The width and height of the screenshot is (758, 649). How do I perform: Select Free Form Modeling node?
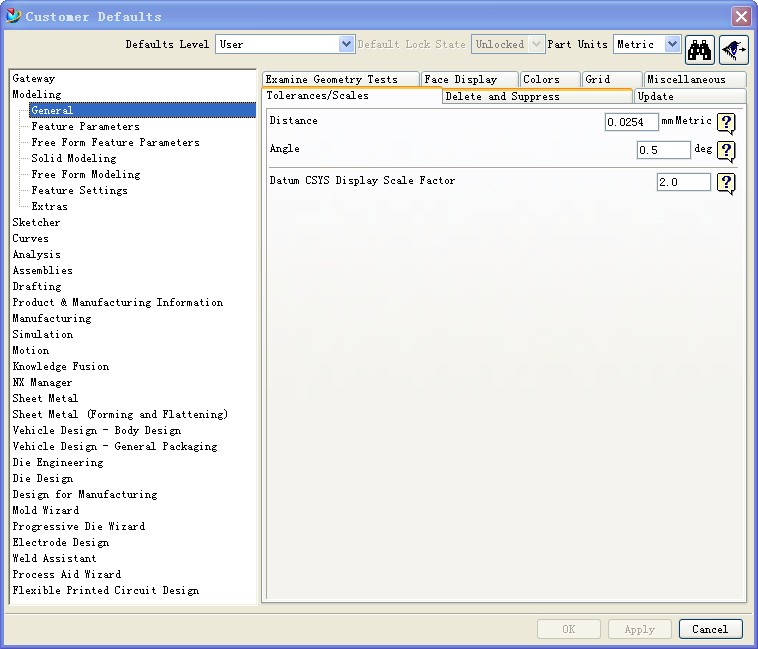[86, 174]
